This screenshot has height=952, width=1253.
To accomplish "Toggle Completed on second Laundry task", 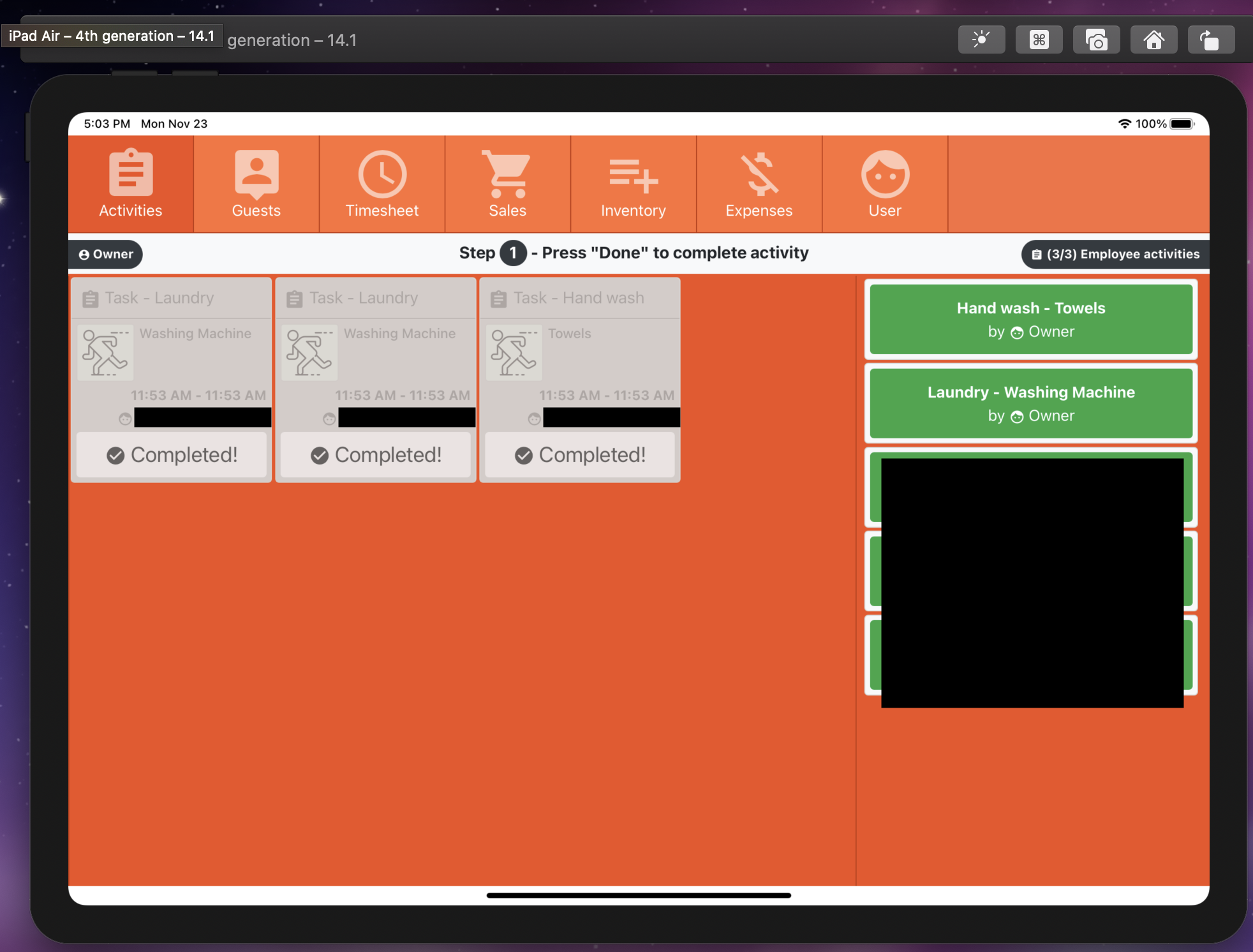I will point(376,455).
